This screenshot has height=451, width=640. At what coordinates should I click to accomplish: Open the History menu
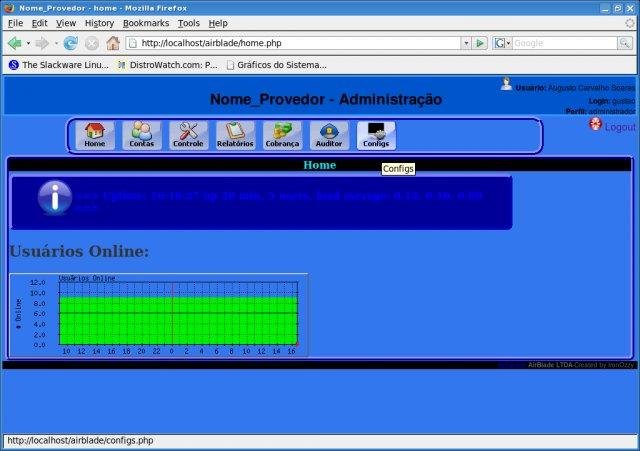click(x=99, y=23)
